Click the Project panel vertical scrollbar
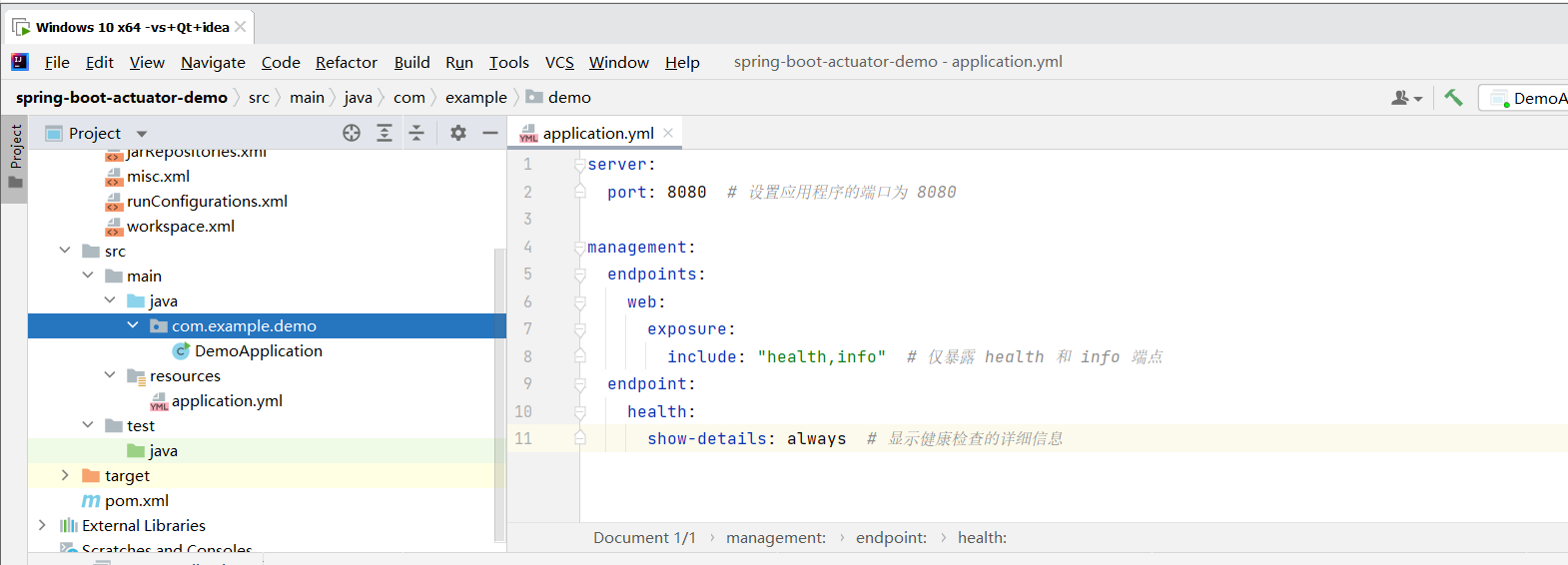Image resolution: width=1568 pixels, height=565 pixels. pyautogui.click(x=500, y=394)
